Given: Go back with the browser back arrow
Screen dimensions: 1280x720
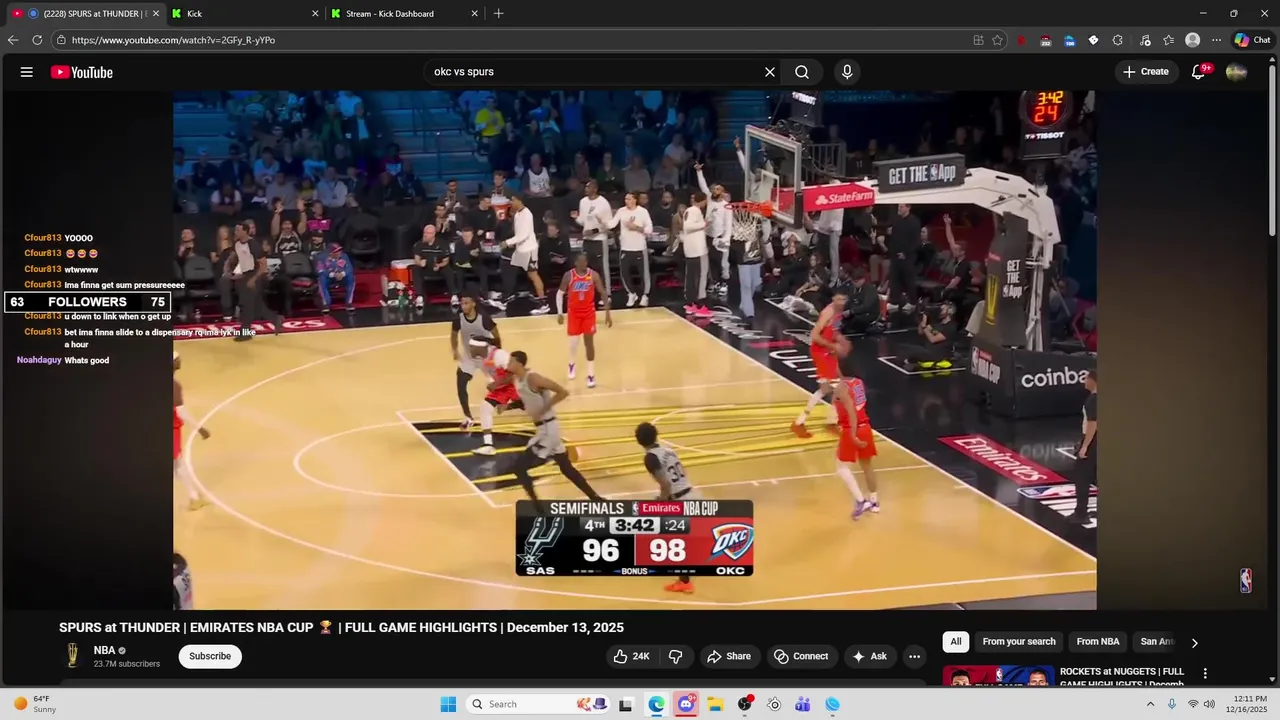Looking at the screenshot, I should click(x=13, y=40).
